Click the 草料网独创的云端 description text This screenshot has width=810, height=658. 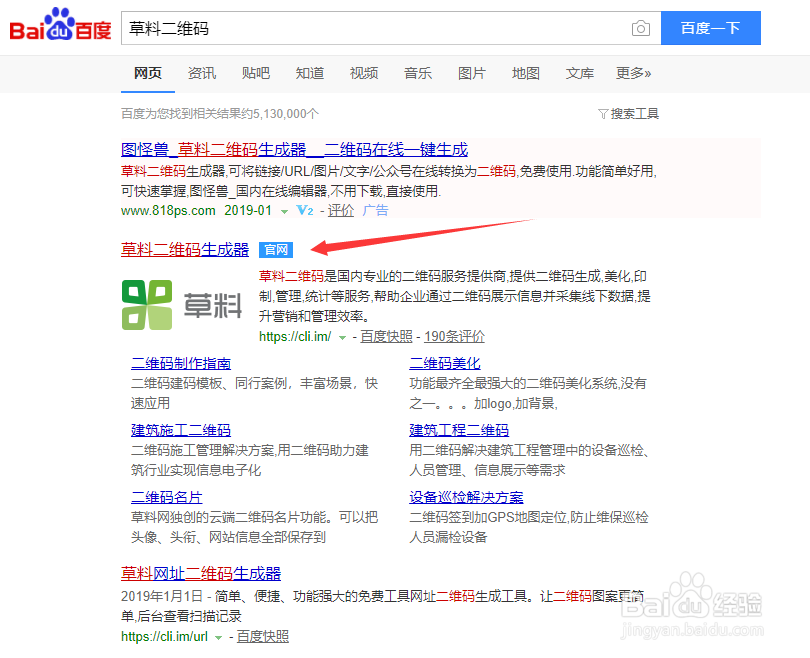(254, 527)
